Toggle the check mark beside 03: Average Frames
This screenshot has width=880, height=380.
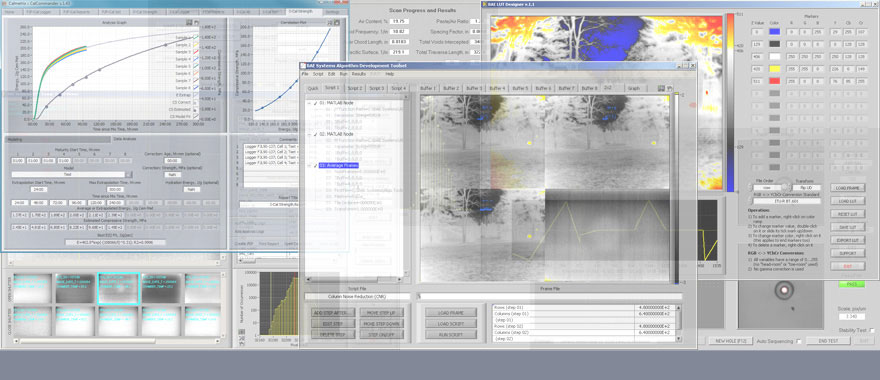[x=316, y=166]
